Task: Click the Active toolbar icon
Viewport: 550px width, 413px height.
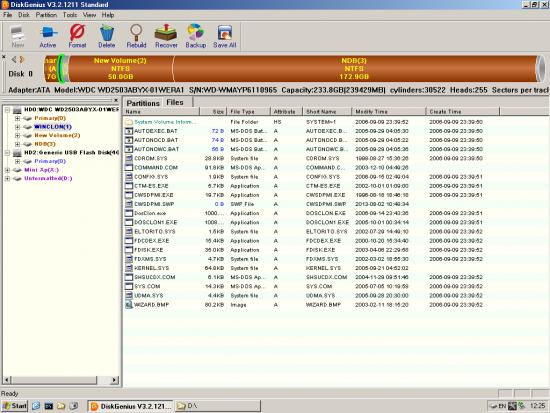Action: click(47, 36)
